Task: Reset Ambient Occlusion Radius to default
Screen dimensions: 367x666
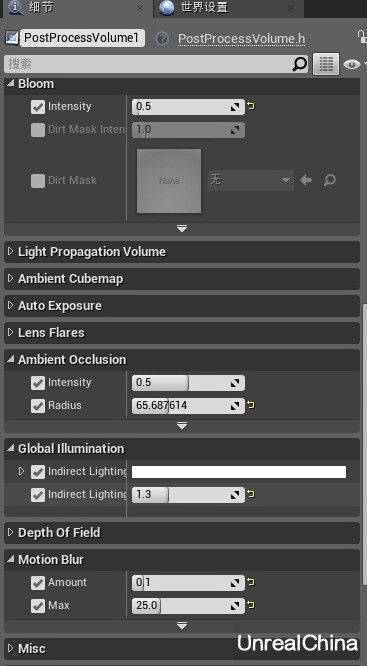Action: pos(251,406)
